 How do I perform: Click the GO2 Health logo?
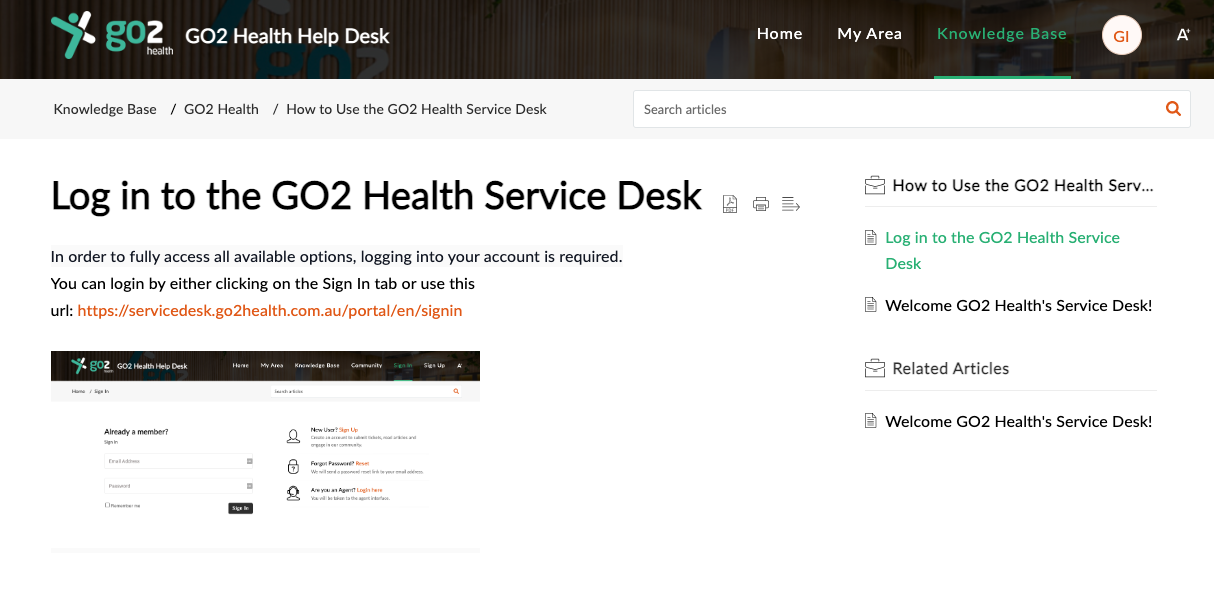click(x=111, y=36)
